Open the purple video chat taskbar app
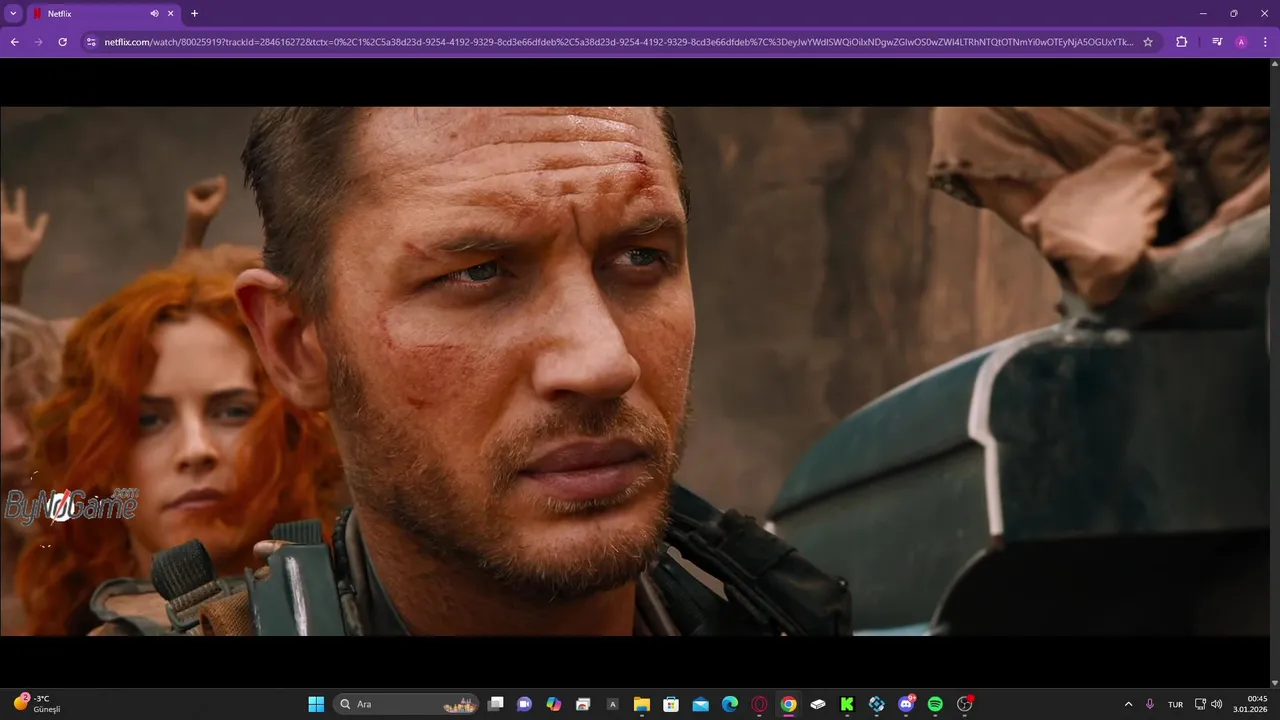The image size is (1280, 720). 524,704
